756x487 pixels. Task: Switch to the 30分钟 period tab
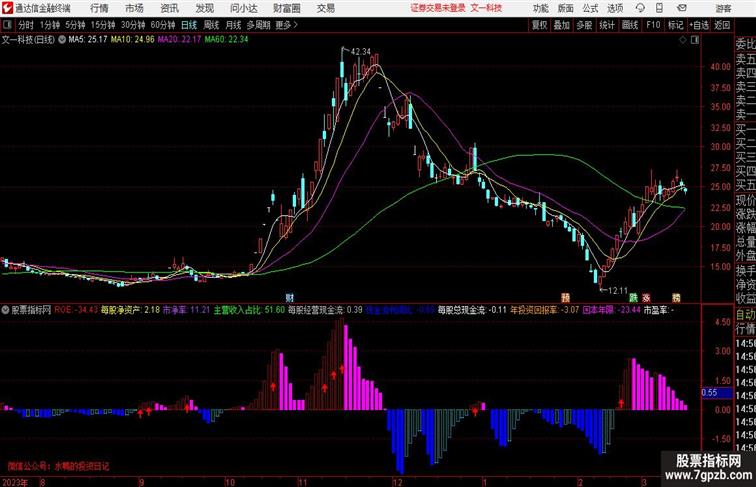coord(133,25)
